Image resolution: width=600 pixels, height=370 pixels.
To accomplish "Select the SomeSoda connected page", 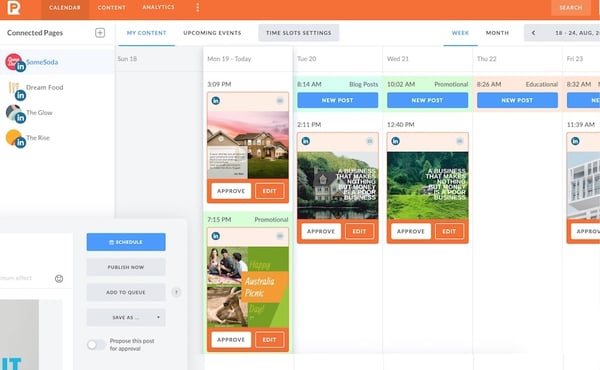I will point(57,62).
